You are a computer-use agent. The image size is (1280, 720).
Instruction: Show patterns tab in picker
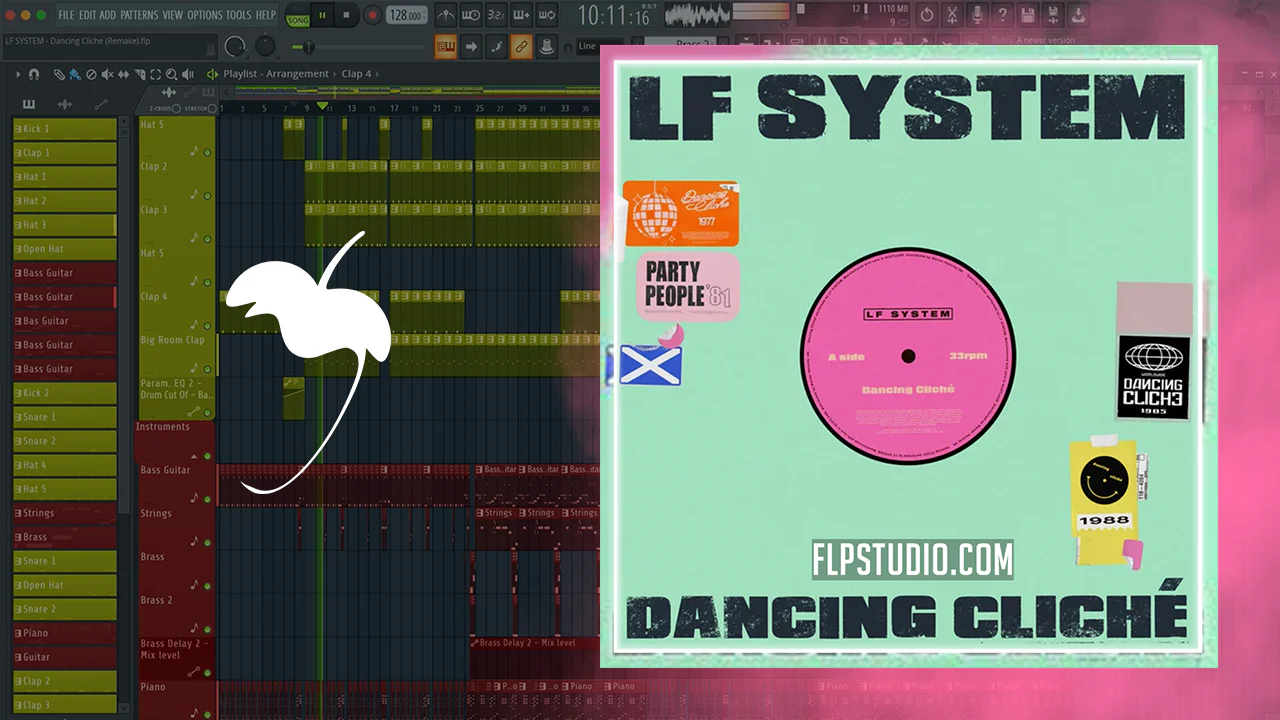pyautogui.click(x=29, y=104)
